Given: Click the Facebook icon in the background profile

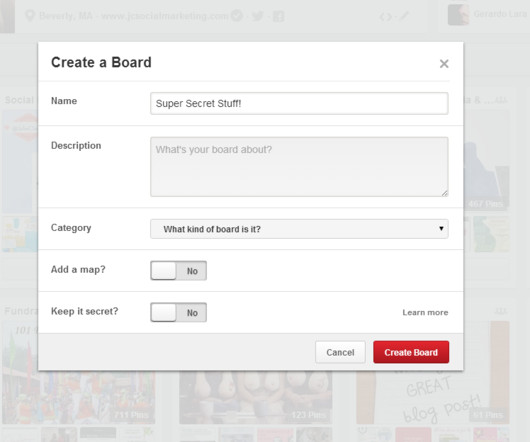Looking at the screenshot, I should [x=279, y=16].
